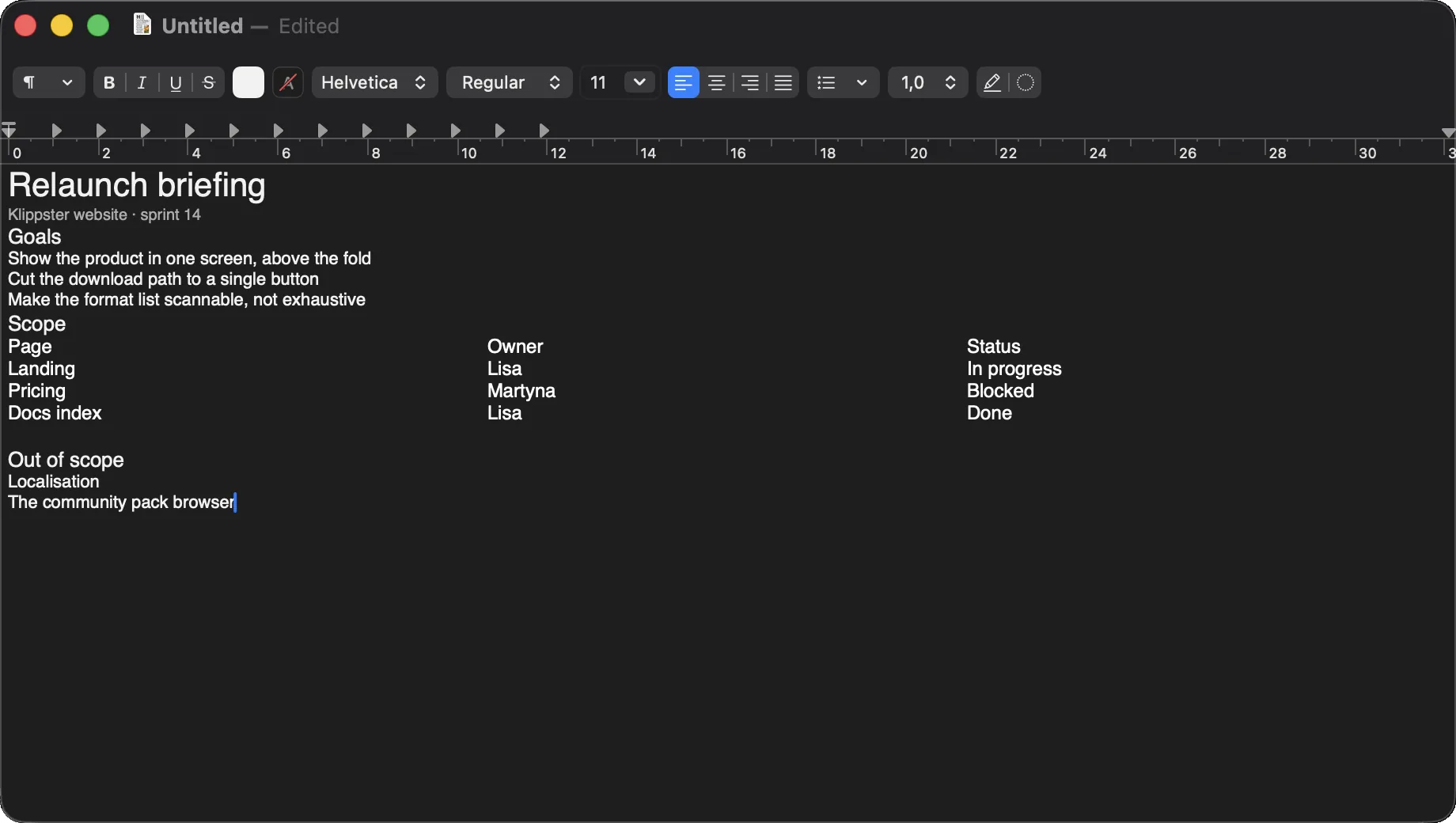Open the Regular typeface dropdown
Viewport: 1456px width, 823px height.
[x=510, y=82]
